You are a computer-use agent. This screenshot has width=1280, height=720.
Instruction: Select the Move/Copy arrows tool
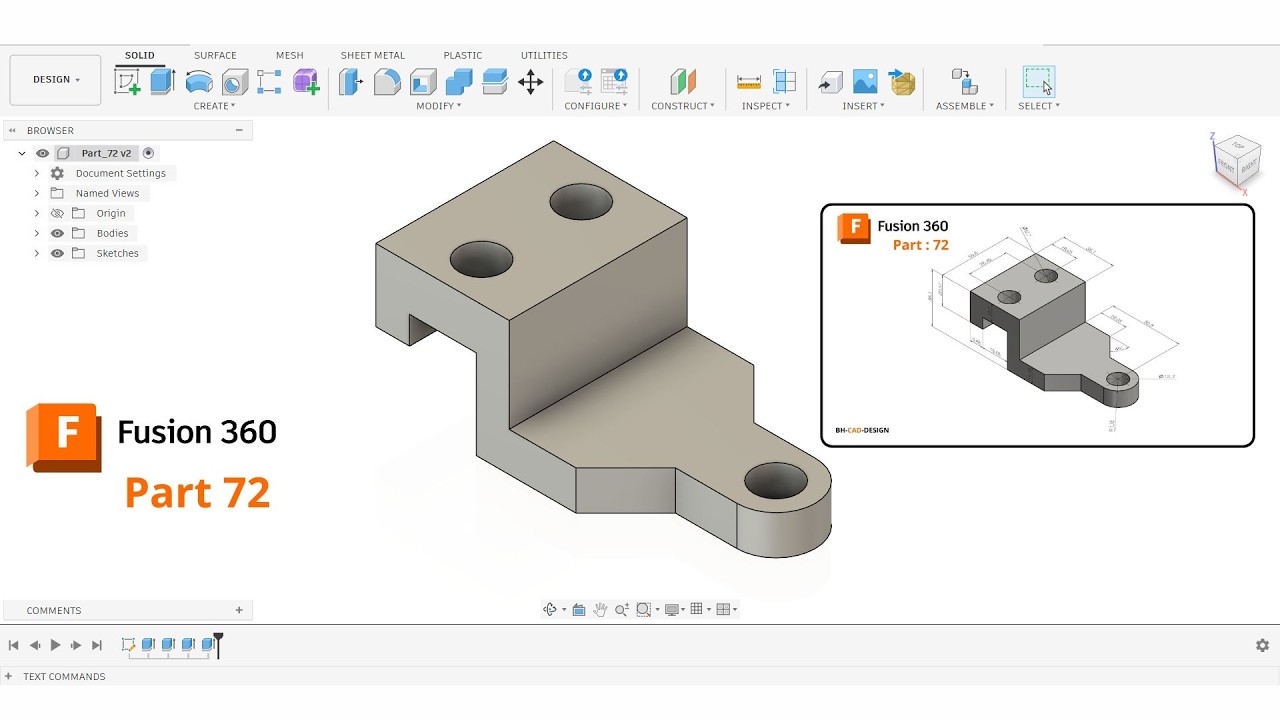click(x=531, y=82)
